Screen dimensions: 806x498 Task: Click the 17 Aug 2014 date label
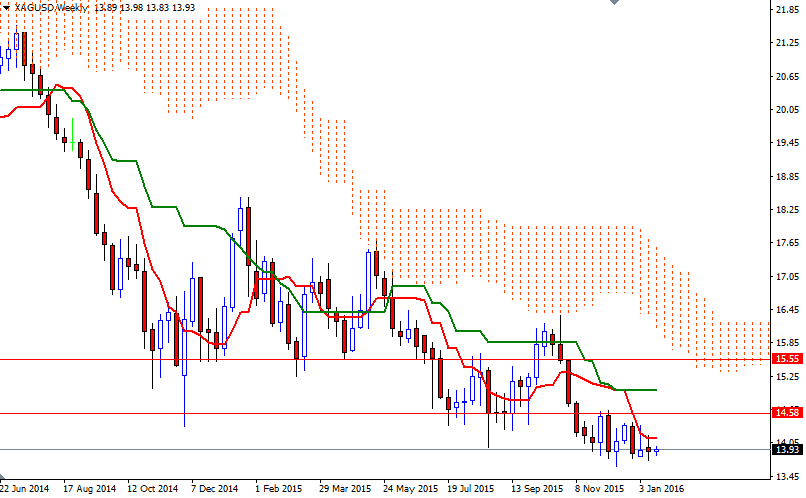coord(89,488)
